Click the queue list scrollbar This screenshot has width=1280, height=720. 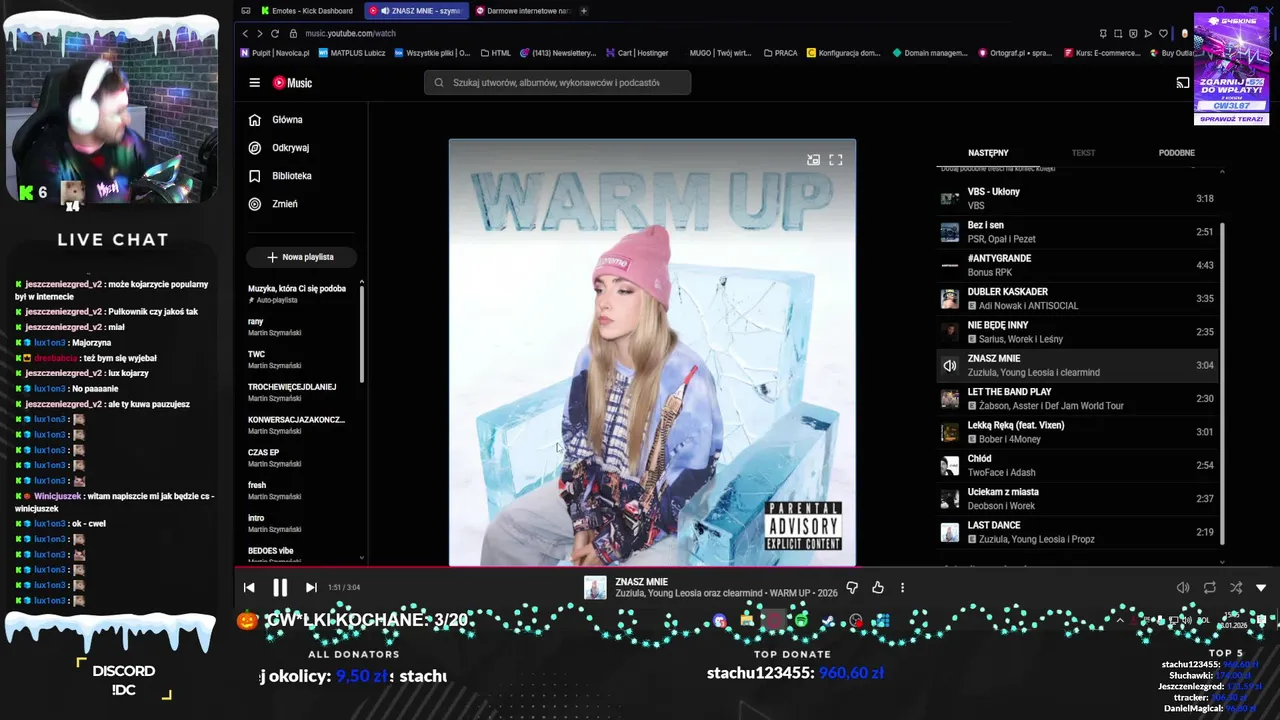(1222, 385)
